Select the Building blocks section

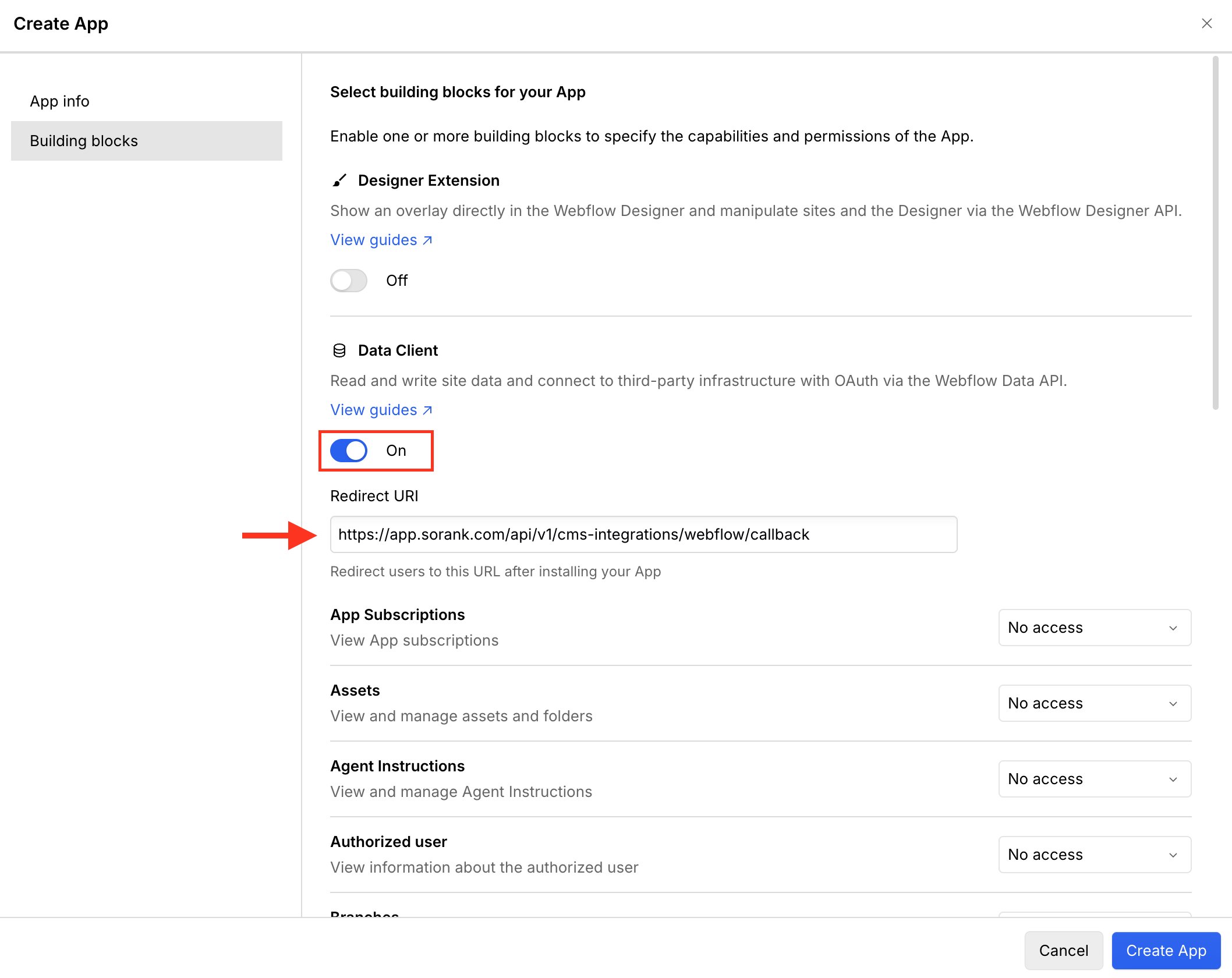(147, 141)
